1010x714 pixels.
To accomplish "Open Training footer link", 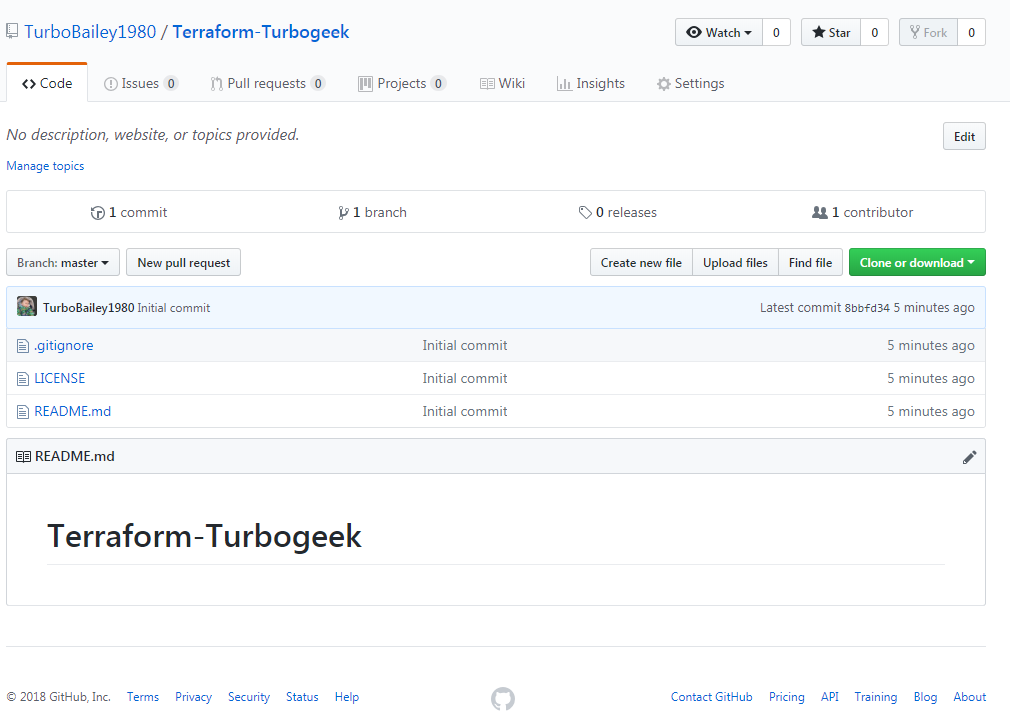I will 875,697.
